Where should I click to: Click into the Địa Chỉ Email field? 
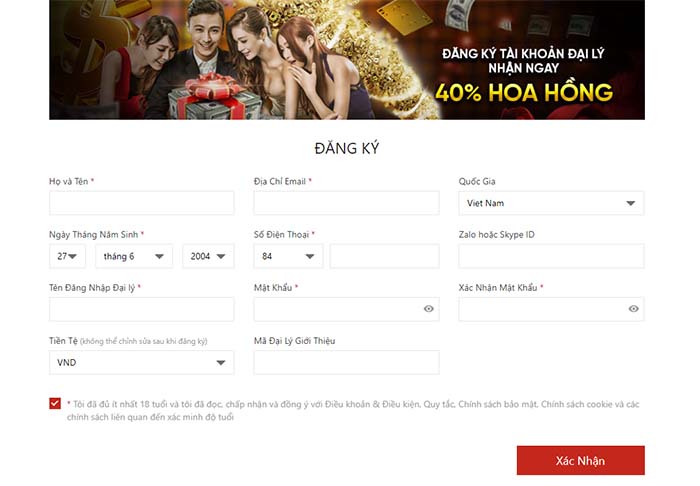346,203
